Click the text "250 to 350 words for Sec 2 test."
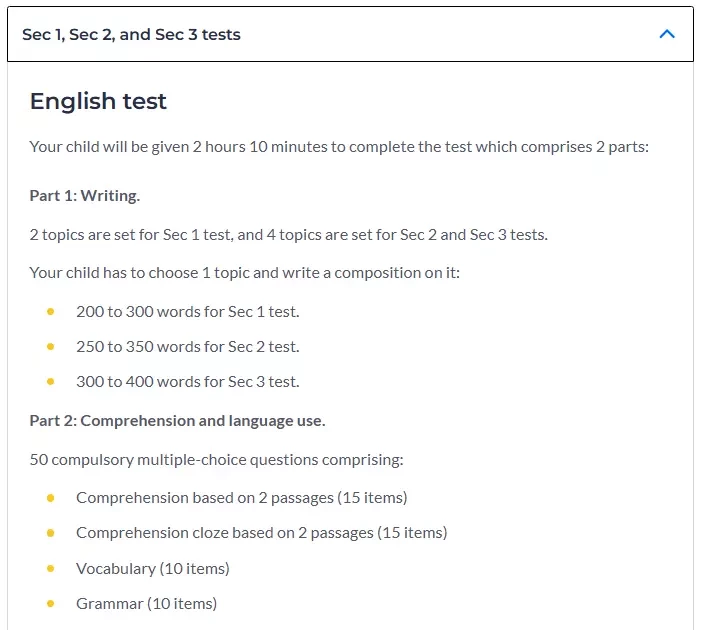The height and width of the screenshot is (630, 701). 188,347
